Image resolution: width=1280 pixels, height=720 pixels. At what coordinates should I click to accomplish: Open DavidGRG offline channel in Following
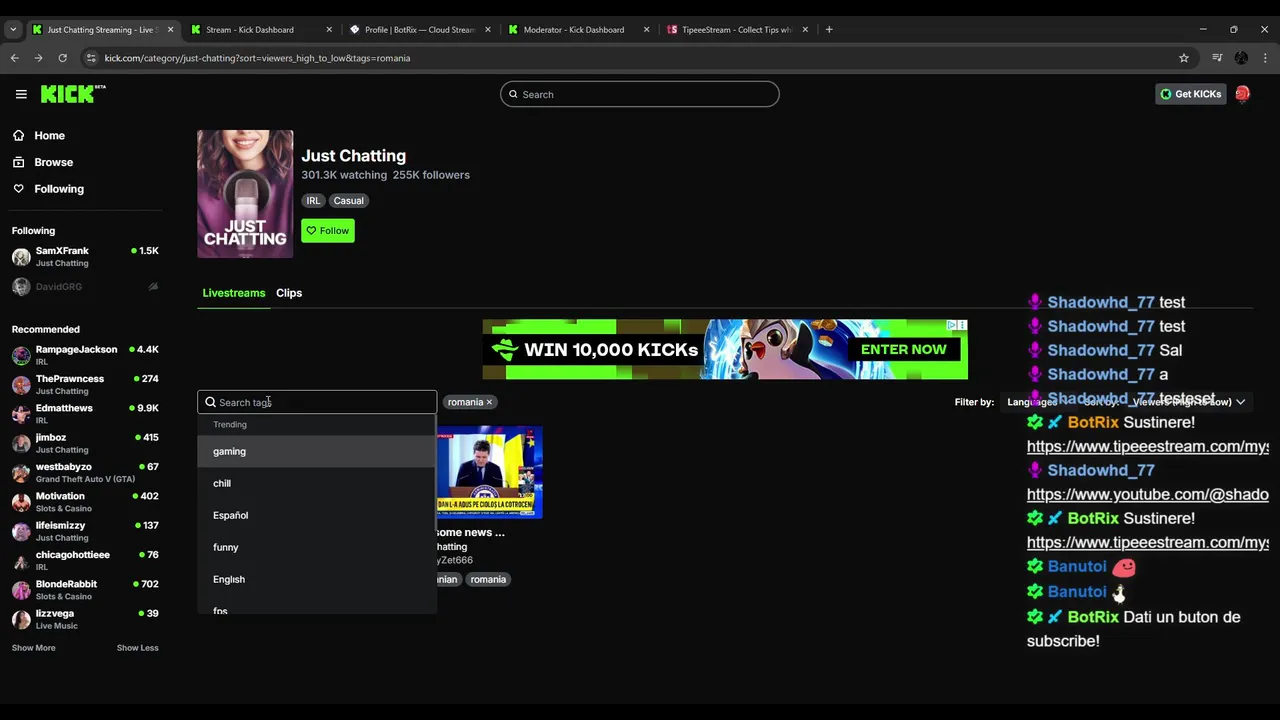coord(85,287)
